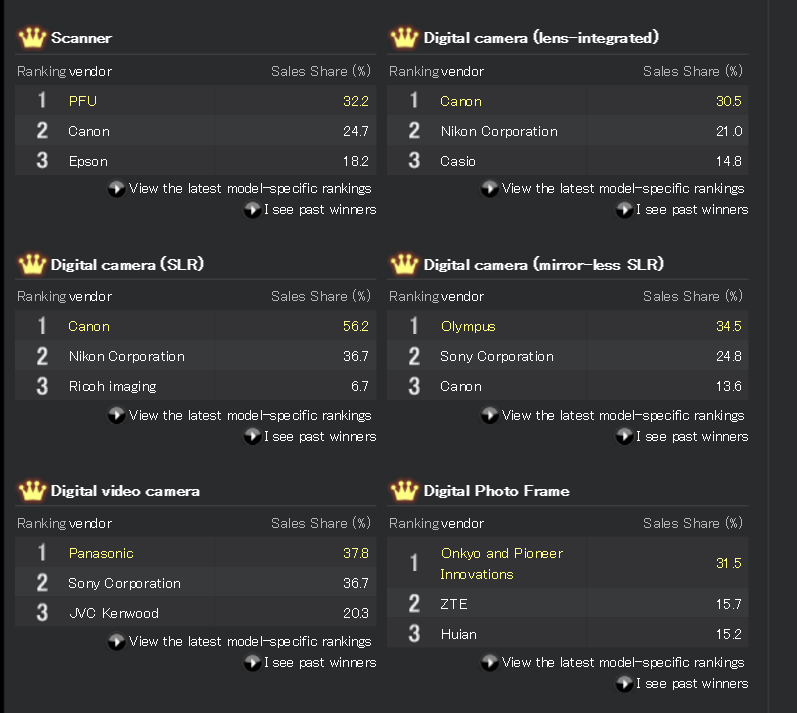797x713 pixels.
Task: Open latest model rankings for Digital video camera
Action: (x=250, y=641)
